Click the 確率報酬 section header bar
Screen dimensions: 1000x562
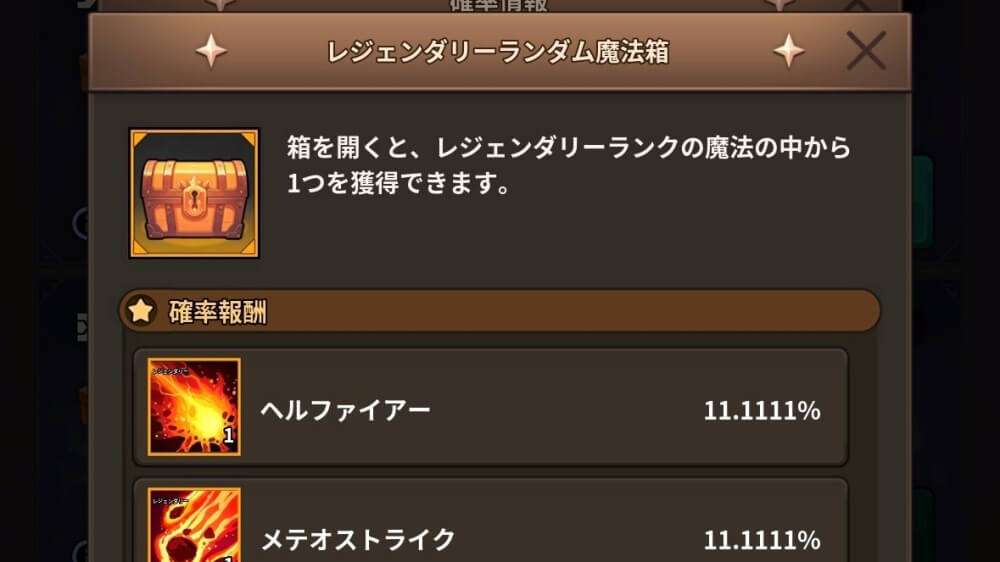coord(500,311)
